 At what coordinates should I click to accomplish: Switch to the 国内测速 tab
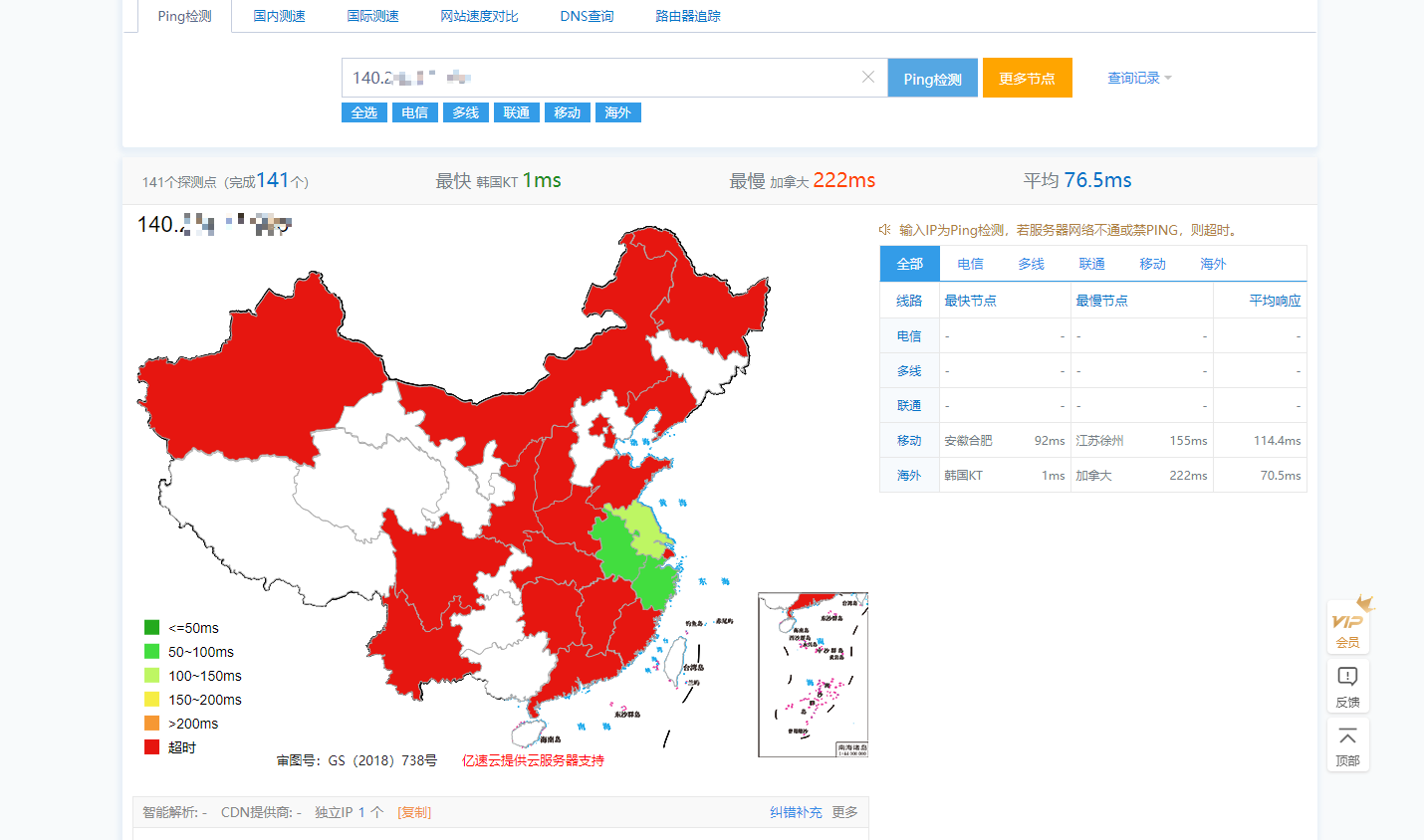point(279,16)
